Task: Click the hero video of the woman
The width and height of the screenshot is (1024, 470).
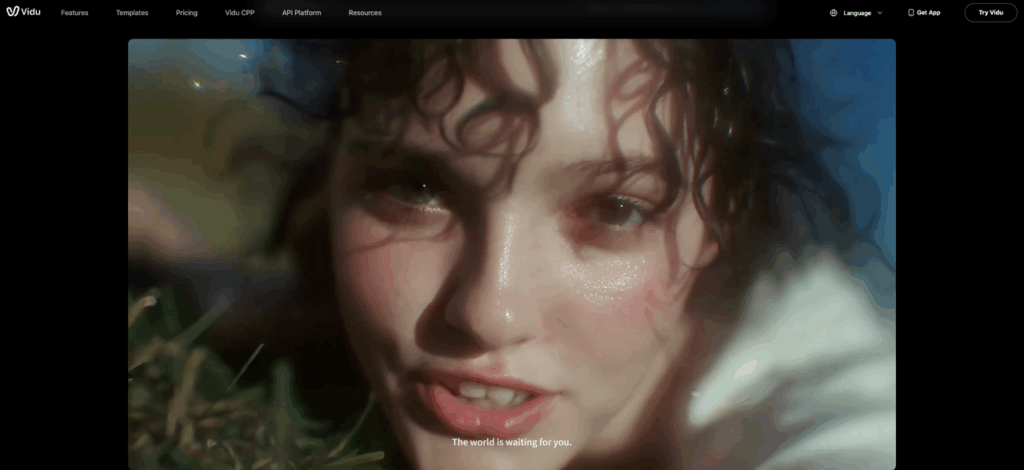Action: click(x=511, y=254)
